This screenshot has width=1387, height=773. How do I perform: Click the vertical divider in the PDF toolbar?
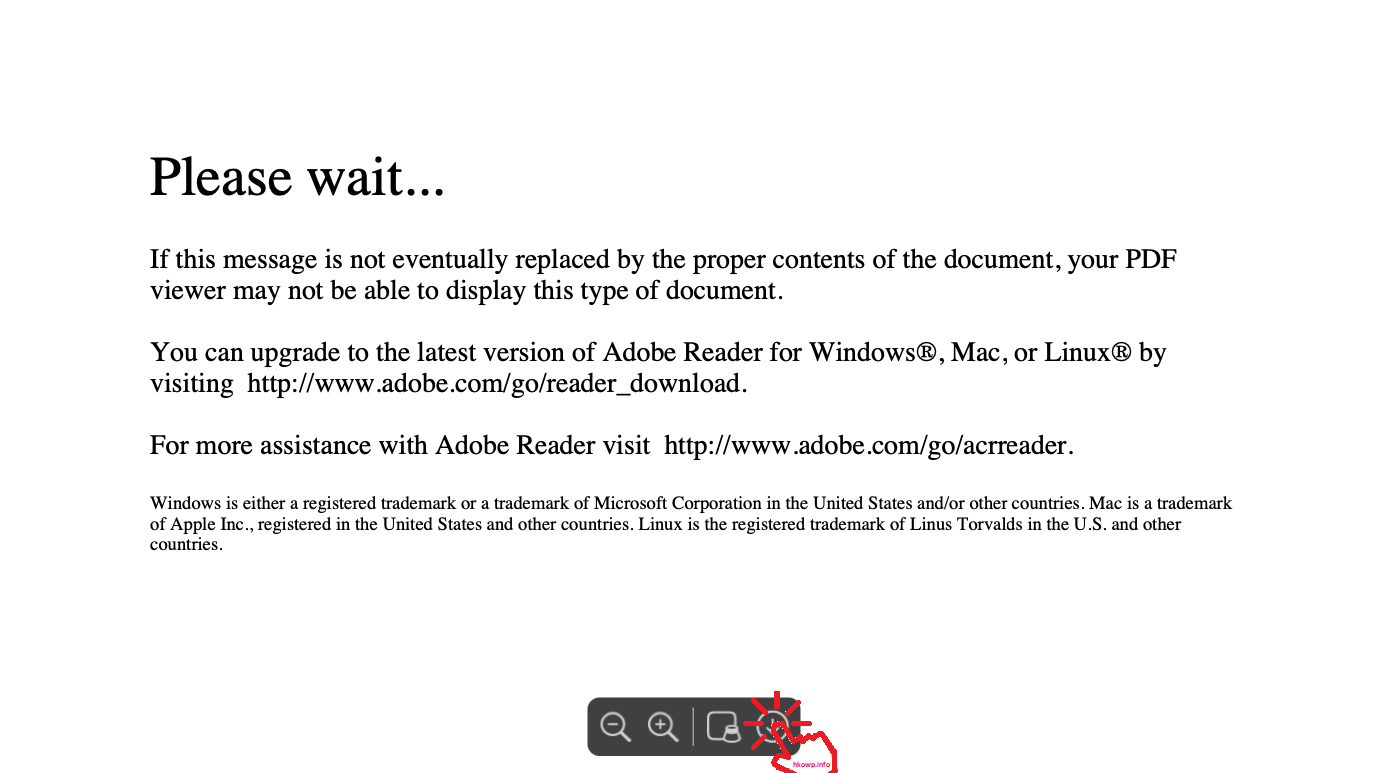(693, 727)
